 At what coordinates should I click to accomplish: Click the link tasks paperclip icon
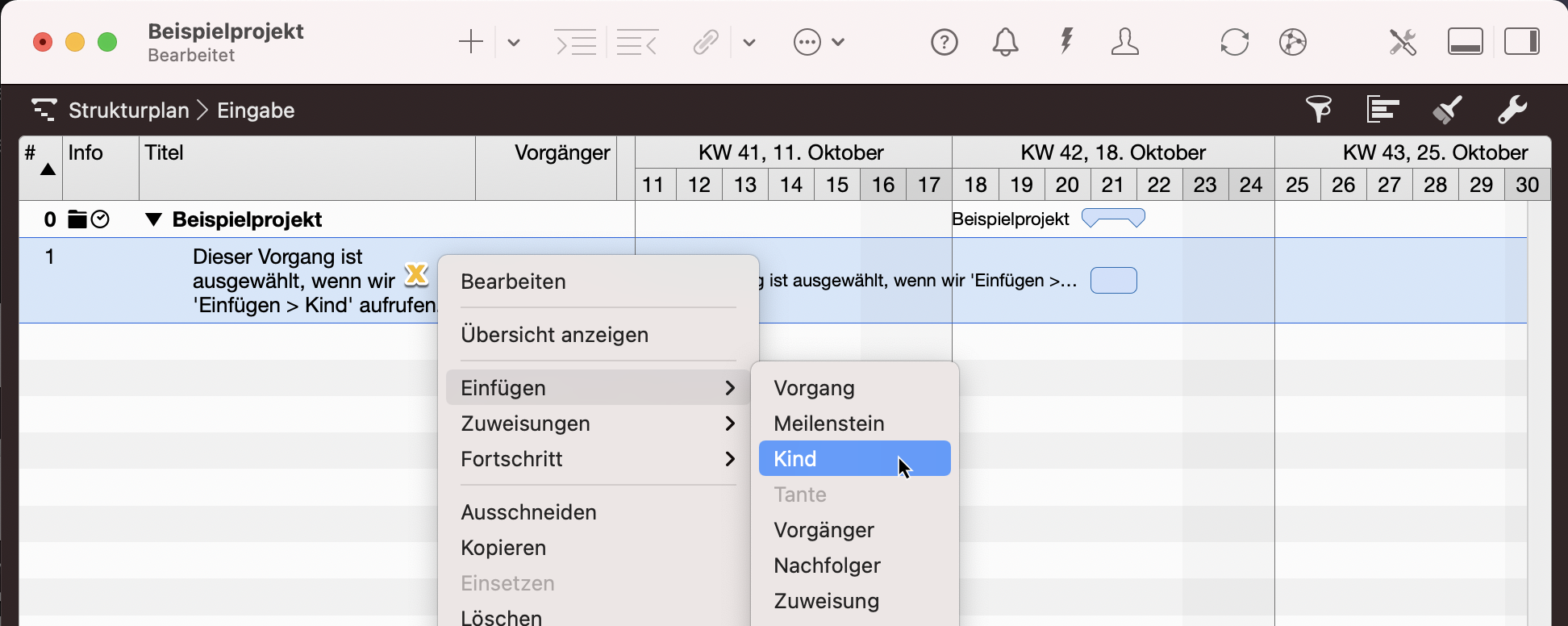point(706,42)
